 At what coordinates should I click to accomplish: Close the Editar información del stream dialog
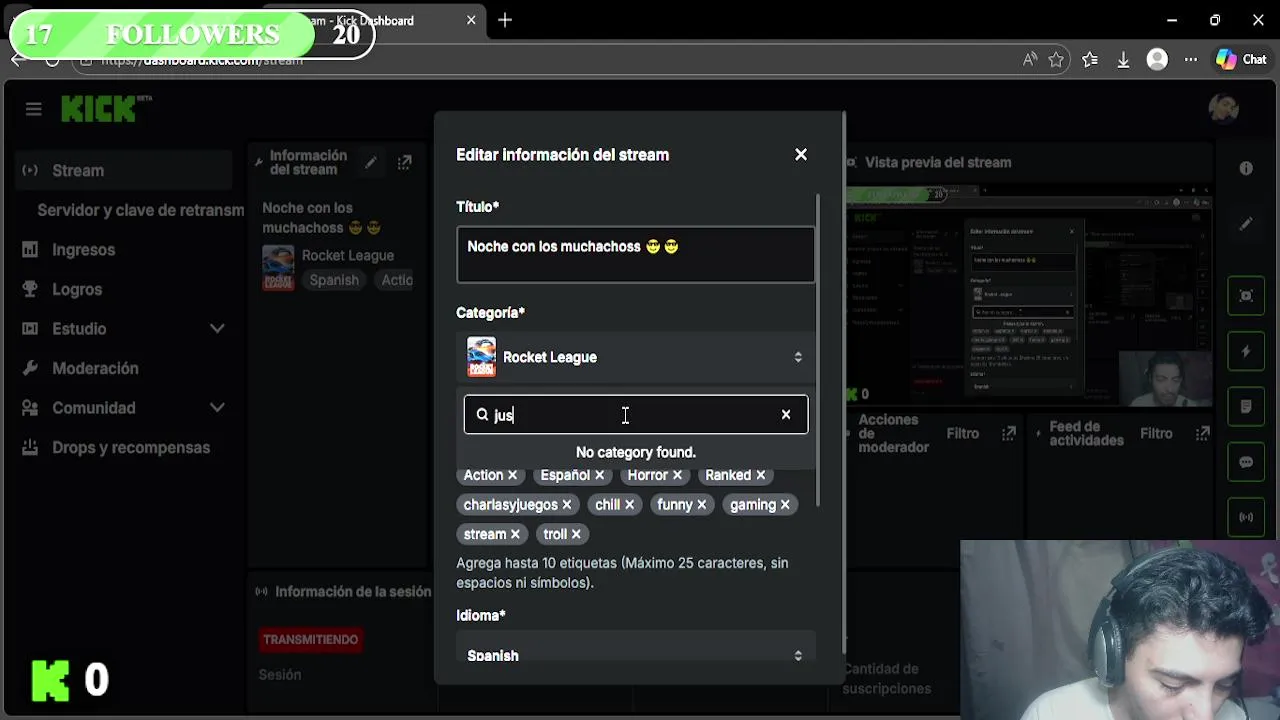click(x=801, y=155)
